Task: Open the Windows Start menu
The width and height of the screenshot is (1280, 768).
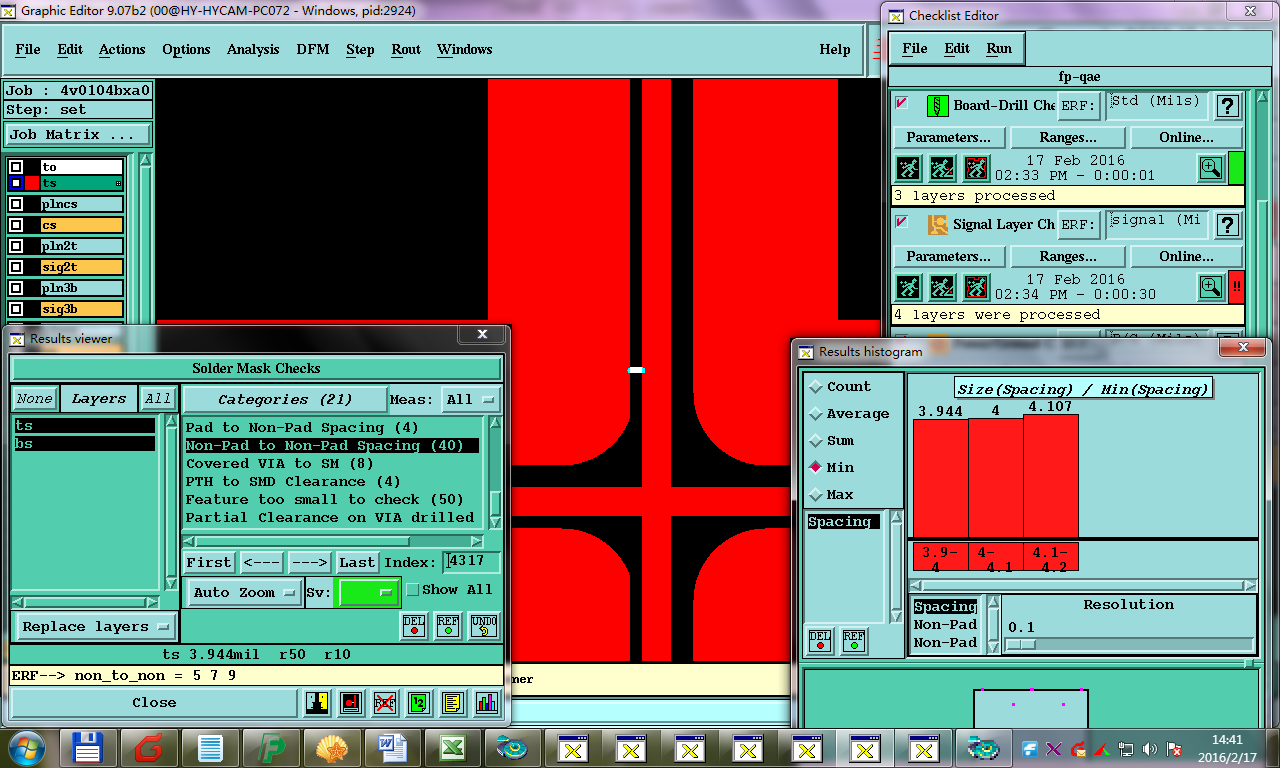Action: (x=27, y=747)
